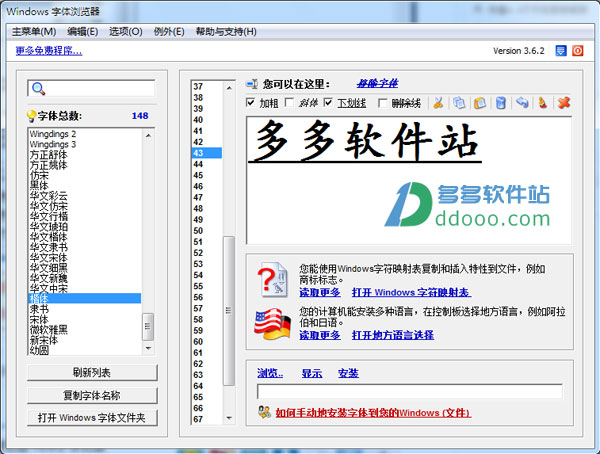
Task: Click the scissors cut icon
Action: [438, 103]
